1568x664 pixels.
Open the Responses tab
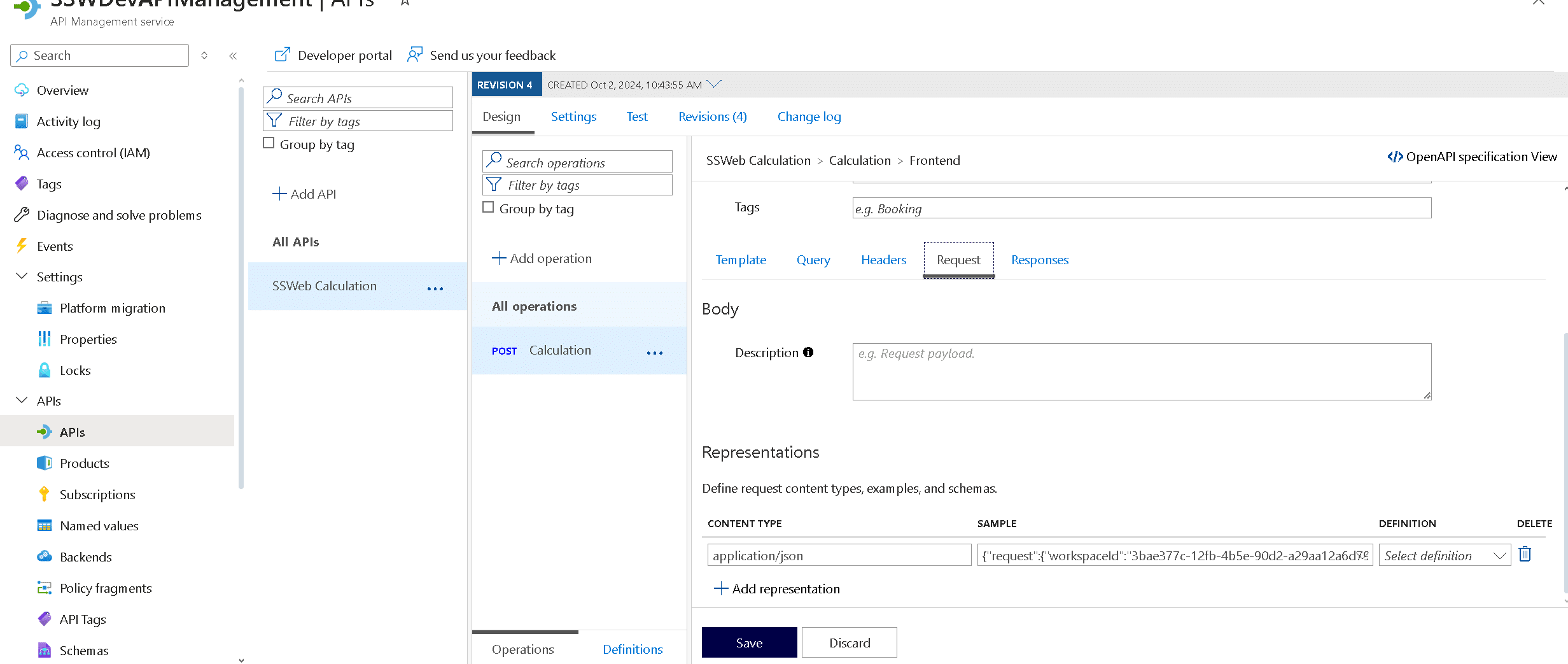tap(1040, 260)
